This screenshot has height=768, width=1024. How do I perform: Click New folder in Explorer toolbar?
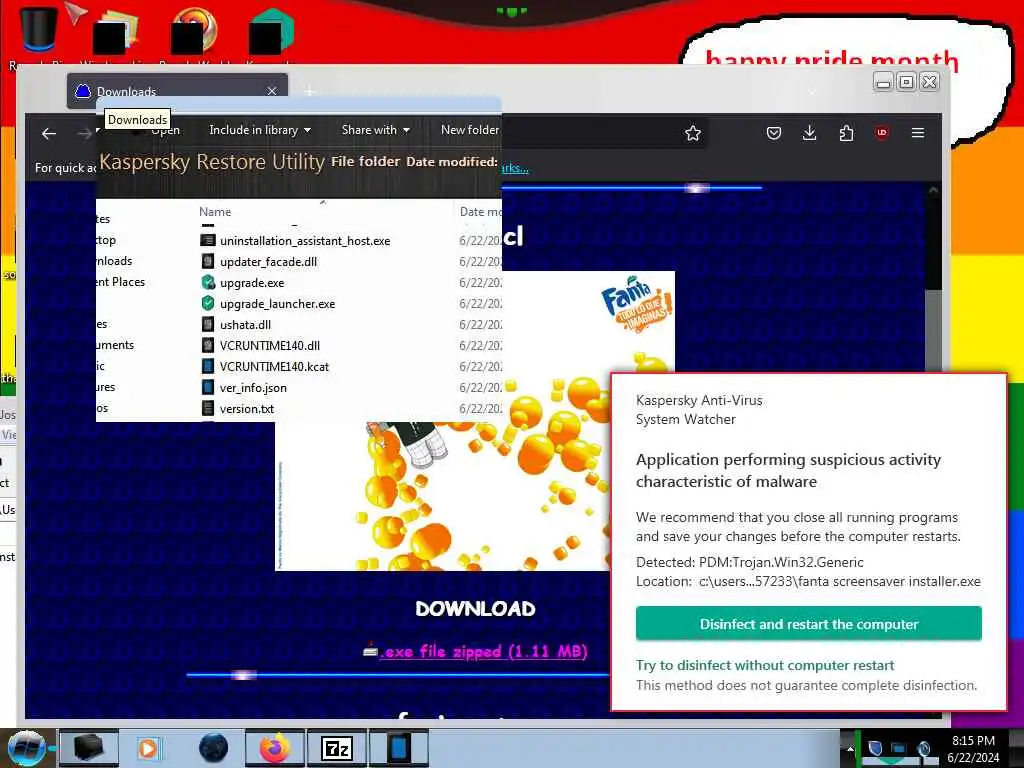point(470,130)
